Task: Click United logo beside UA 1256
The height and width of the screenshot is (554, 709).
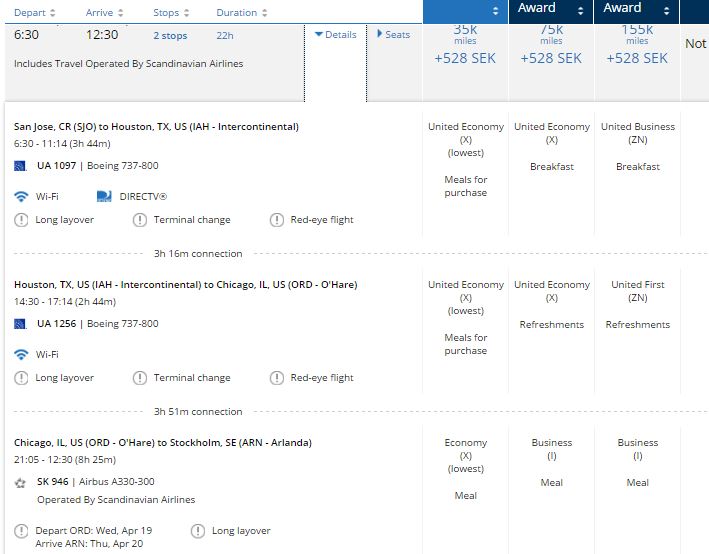Action: (x=21, y=324)
